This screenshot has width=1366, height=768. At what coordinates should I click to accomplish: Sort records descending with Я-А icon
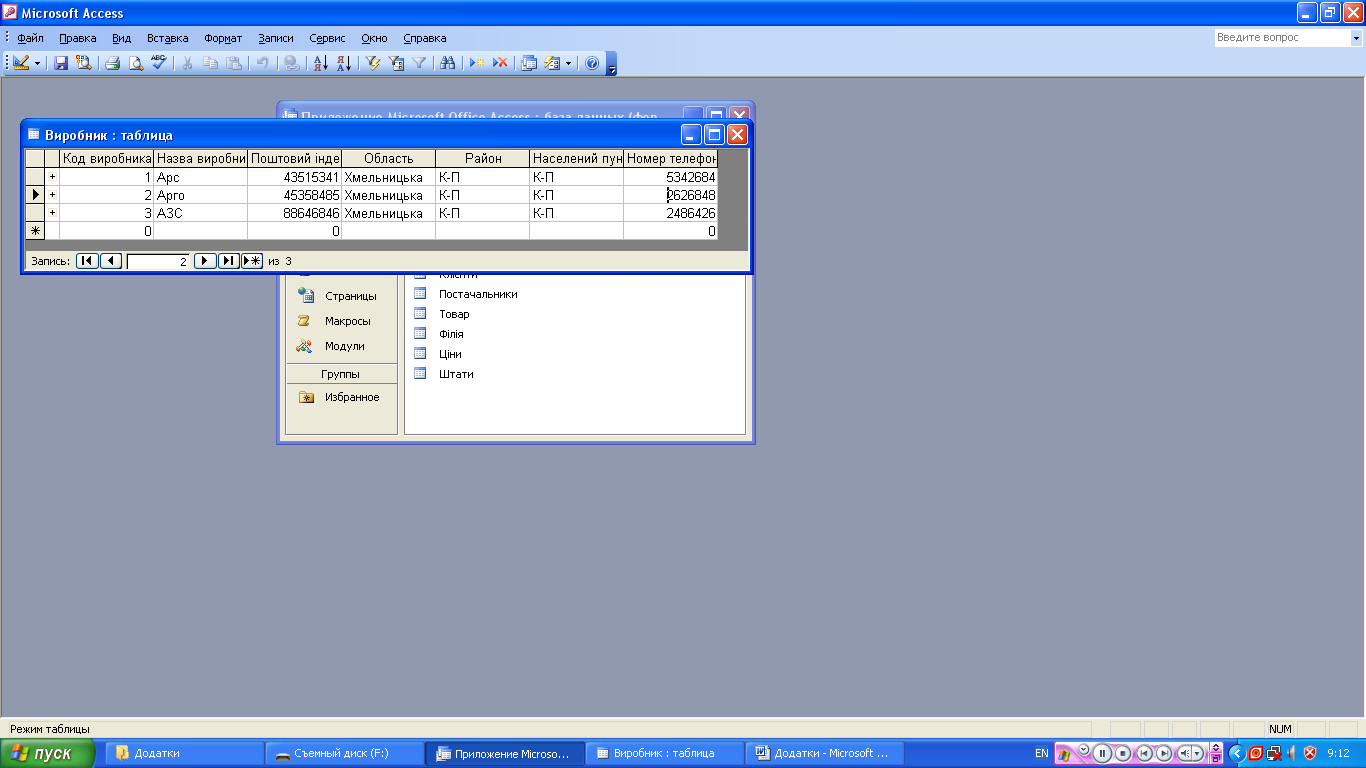pyautogui.click(x=344, y=62)
